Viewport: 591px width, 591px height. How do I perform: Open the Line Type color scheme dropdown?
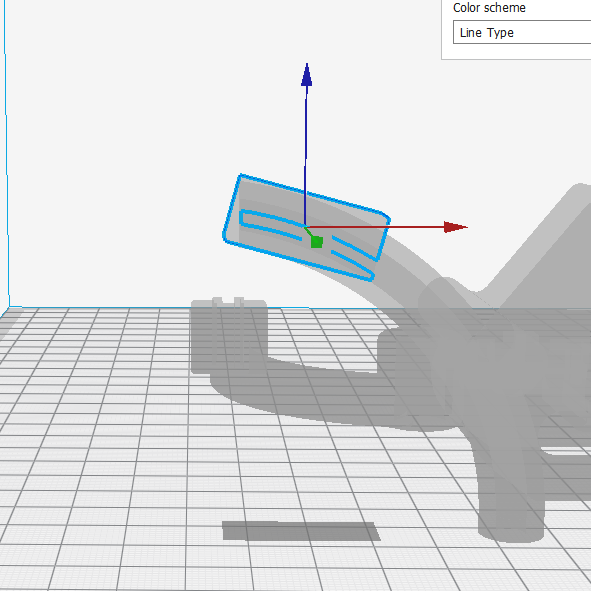[522, 33]
